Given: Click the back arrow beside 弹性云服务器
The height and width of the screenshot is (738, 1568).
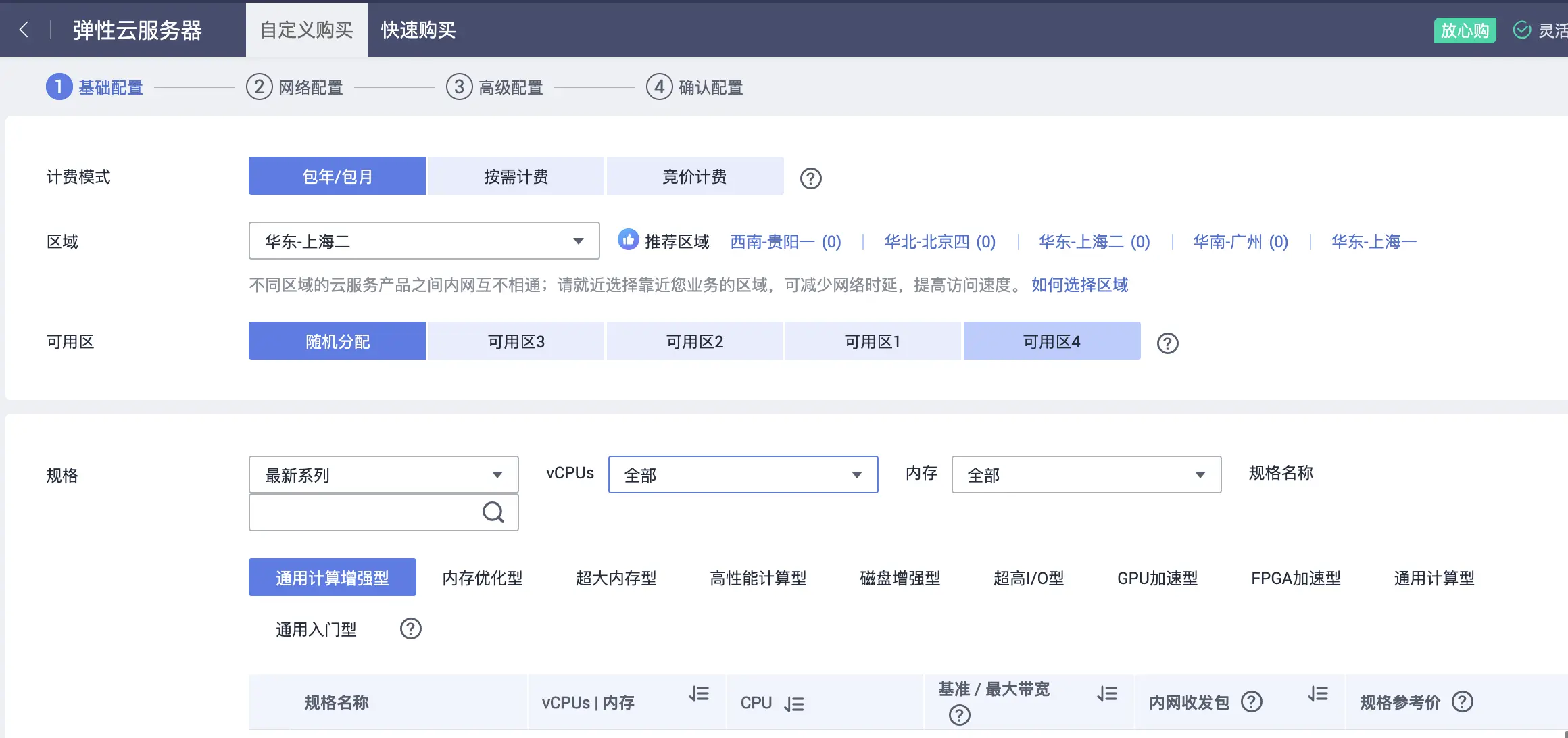Looking at the screenshot, I should (24, 29).
